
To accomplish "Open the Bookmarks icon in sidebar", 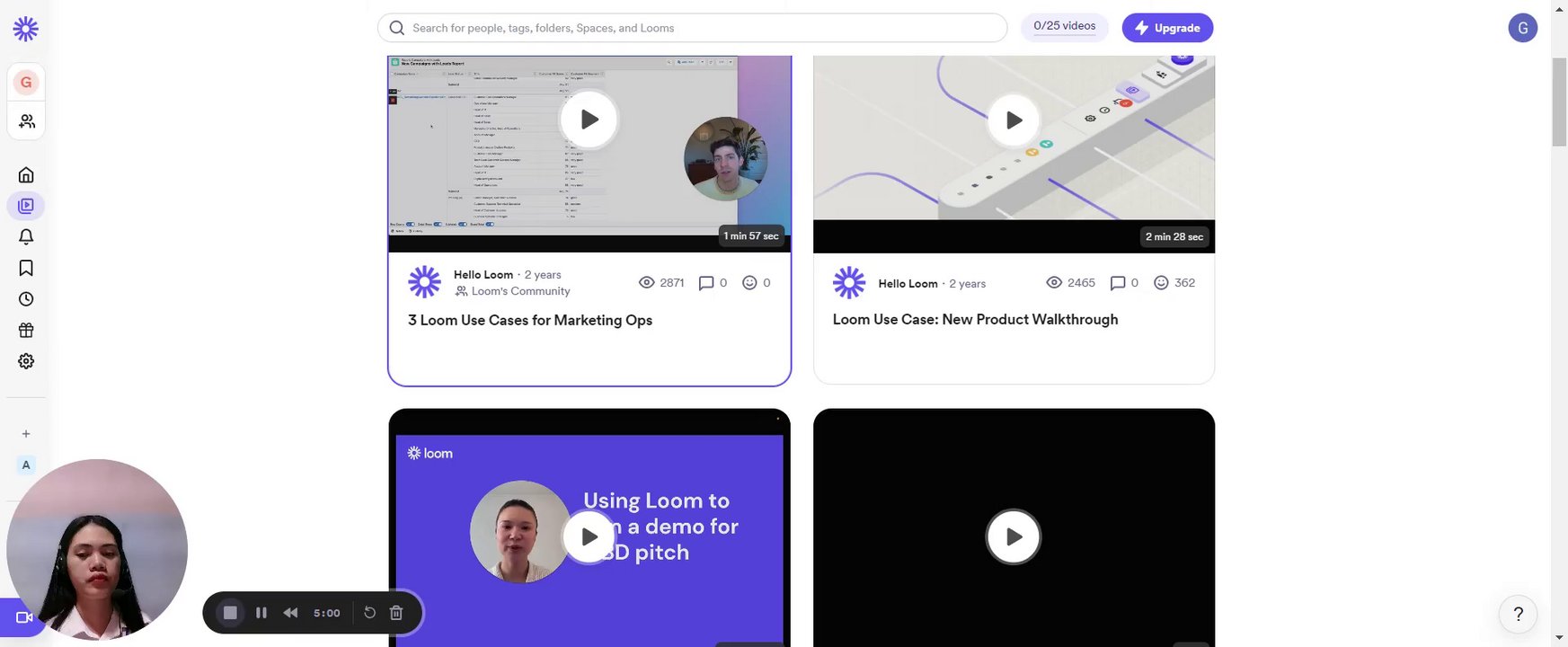I will tap(26, 268).
